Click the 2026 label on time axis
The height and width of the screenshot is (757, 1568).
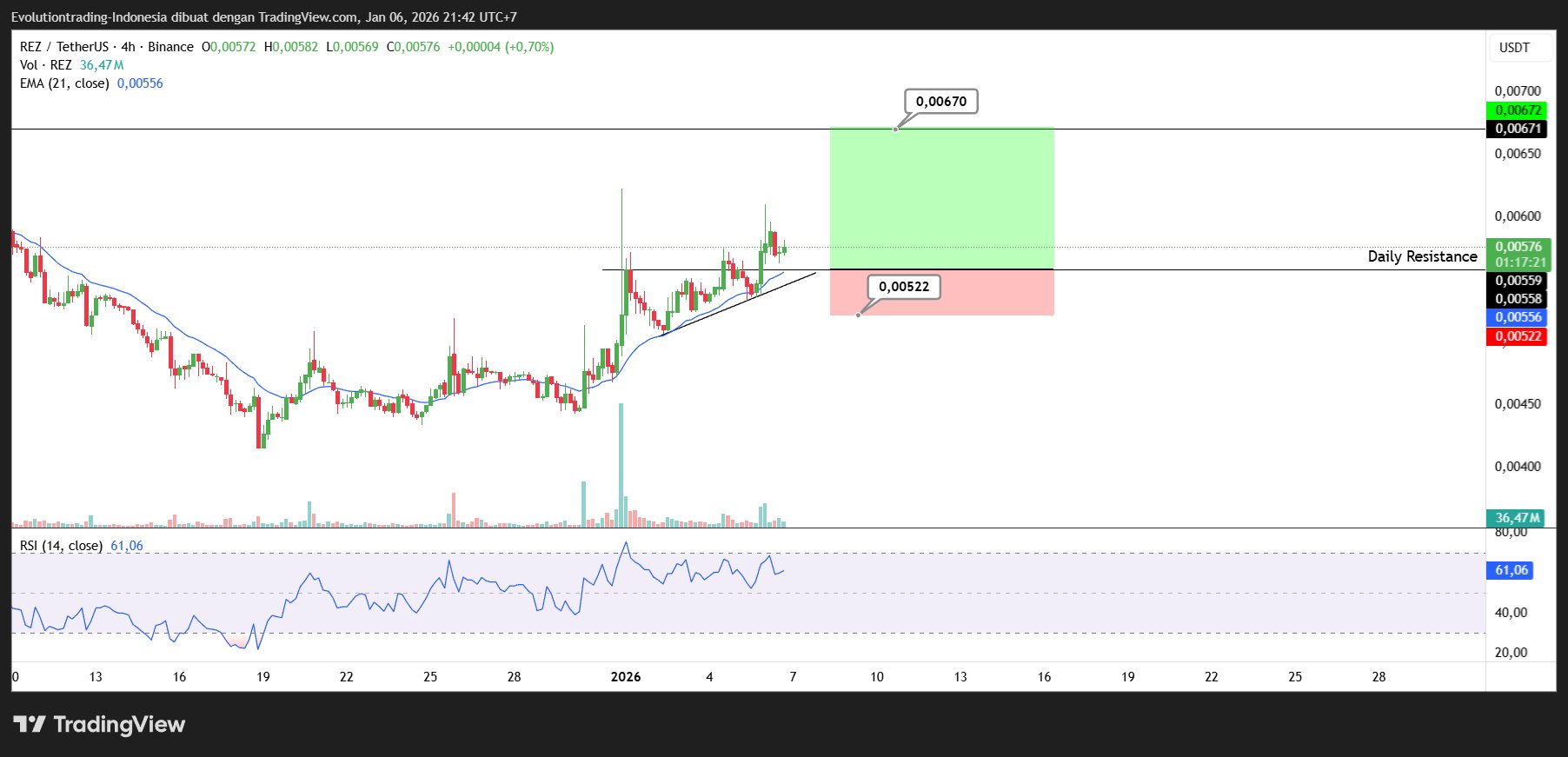coord(626,677)
